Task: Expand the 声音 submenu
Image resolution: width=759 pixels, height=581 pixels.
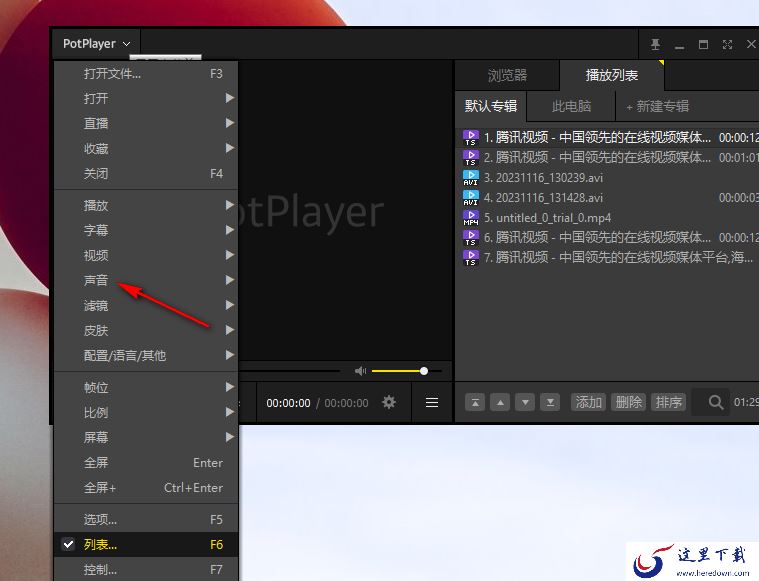Action: pos(146,280)
